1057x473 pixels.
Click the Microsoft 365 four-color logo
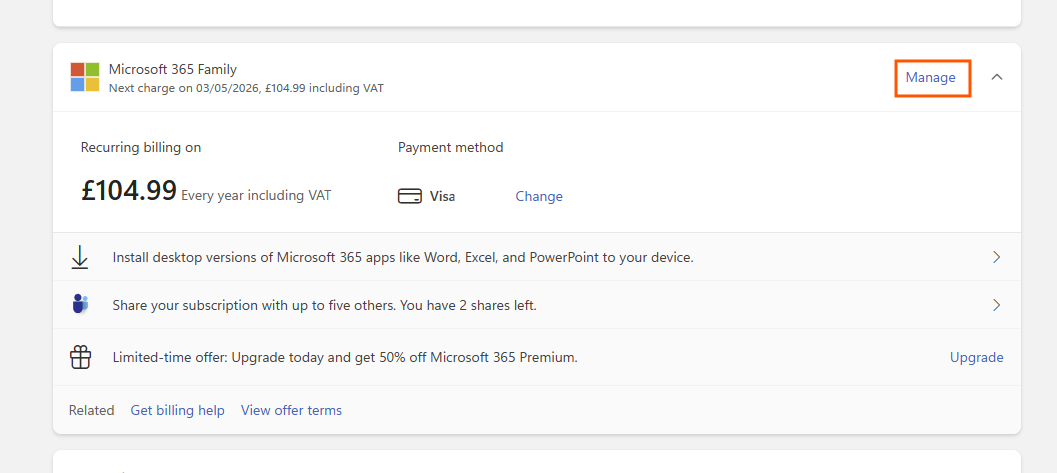(85, 77)
